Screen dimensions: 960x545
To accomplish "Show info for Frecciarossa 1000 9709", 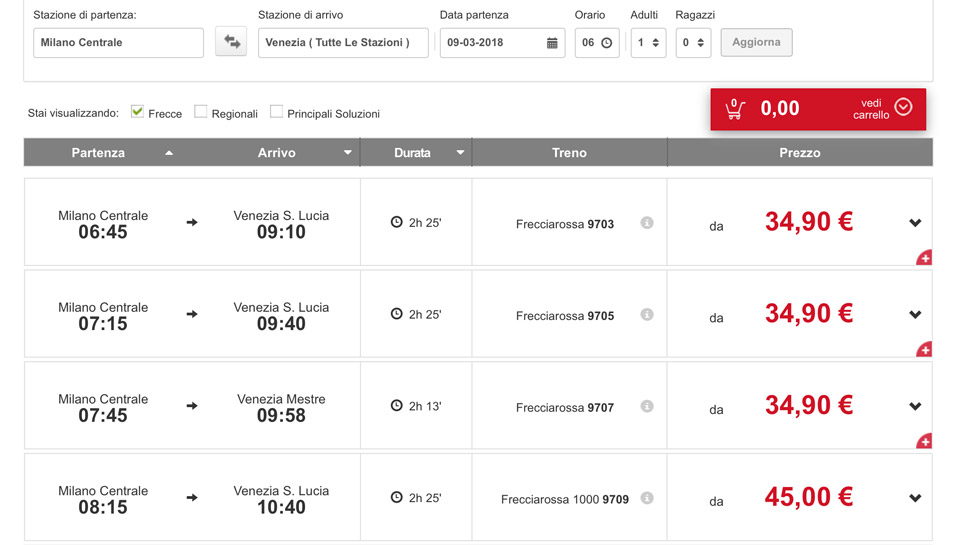I will click(647, 498).
